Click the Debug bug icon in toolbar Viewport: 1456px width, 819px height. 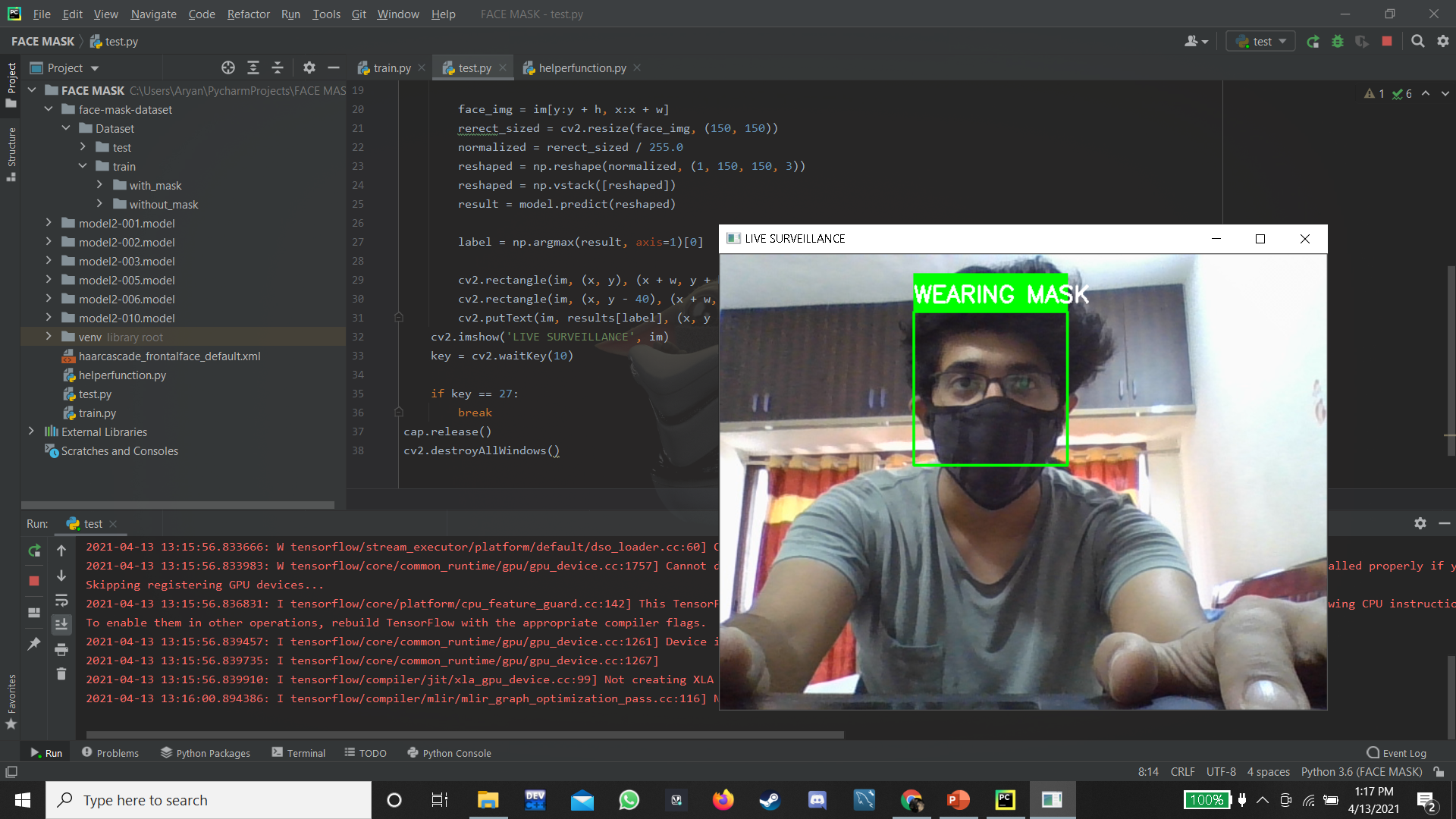(1338, 42)
